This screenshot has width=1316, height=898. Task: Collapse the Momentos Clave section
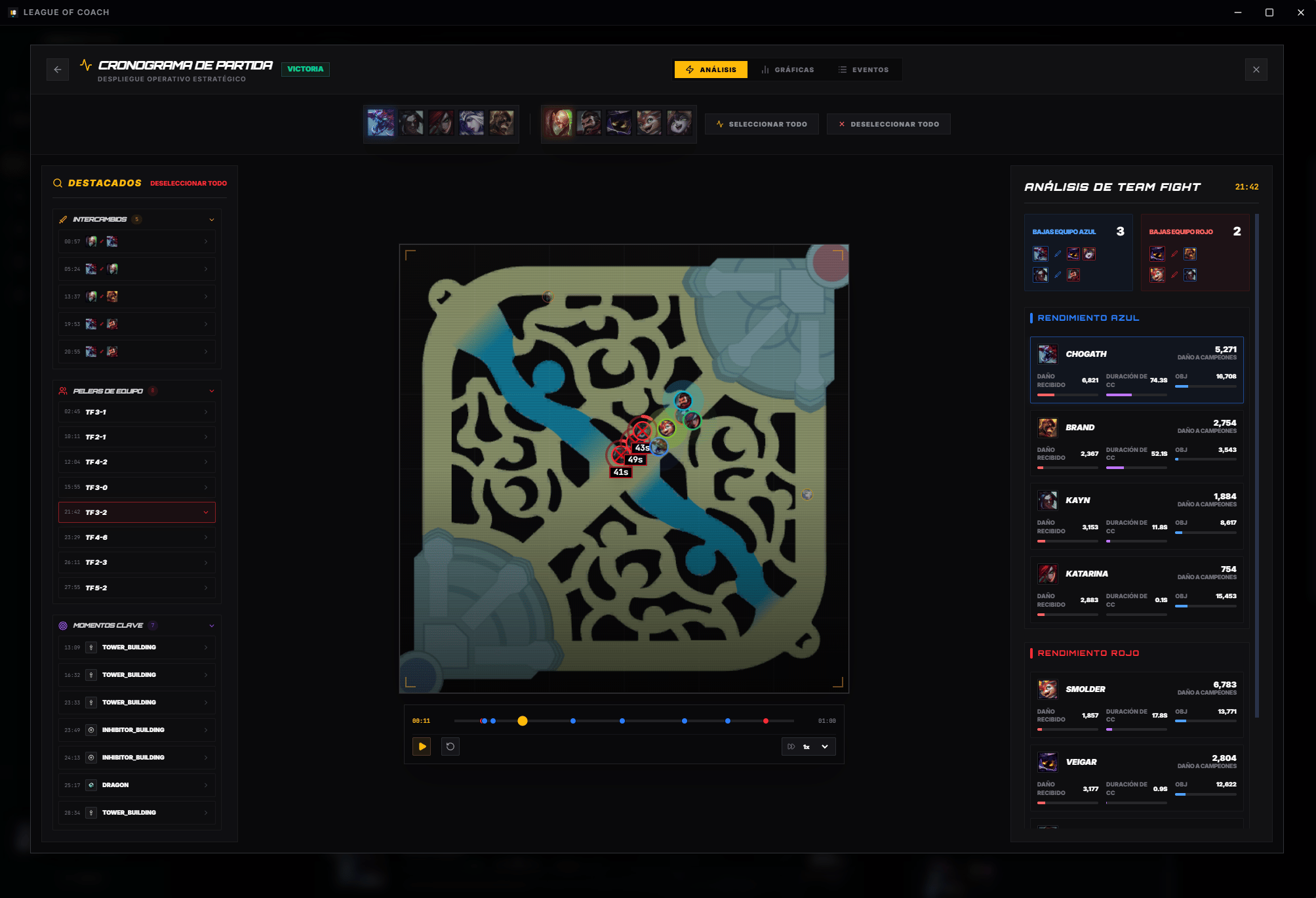(212, 626)
